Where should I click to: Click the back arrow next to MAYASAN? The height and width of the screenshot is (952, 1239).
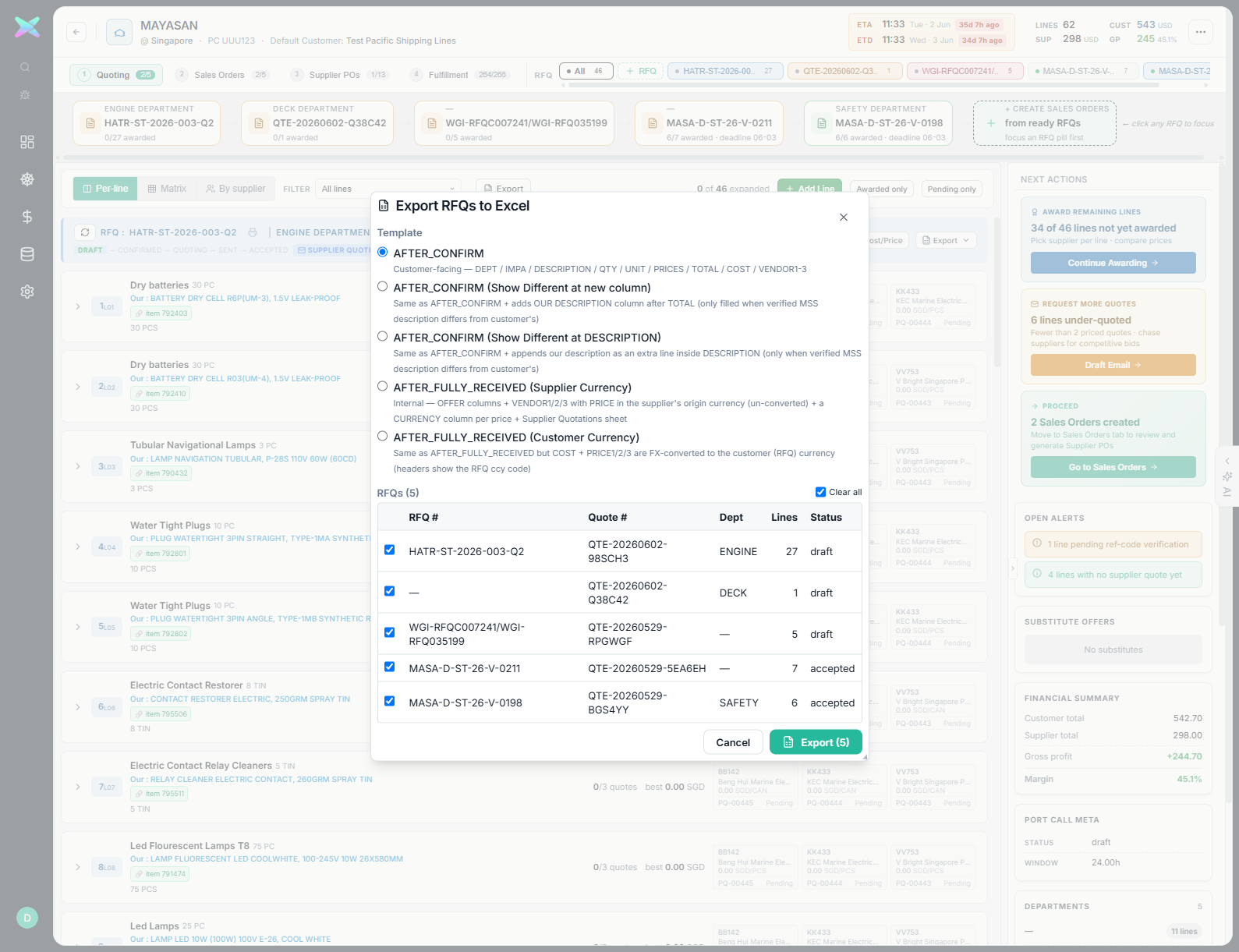point(76,32)
